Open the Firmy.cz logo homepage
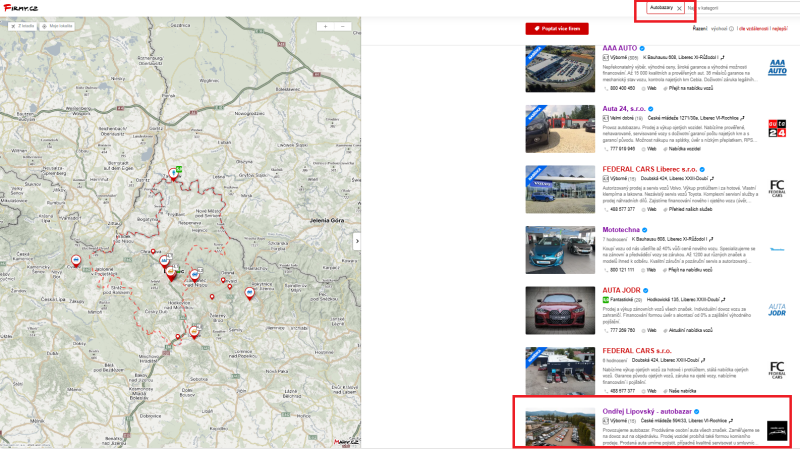800x449 pixels. pos(20,8)
